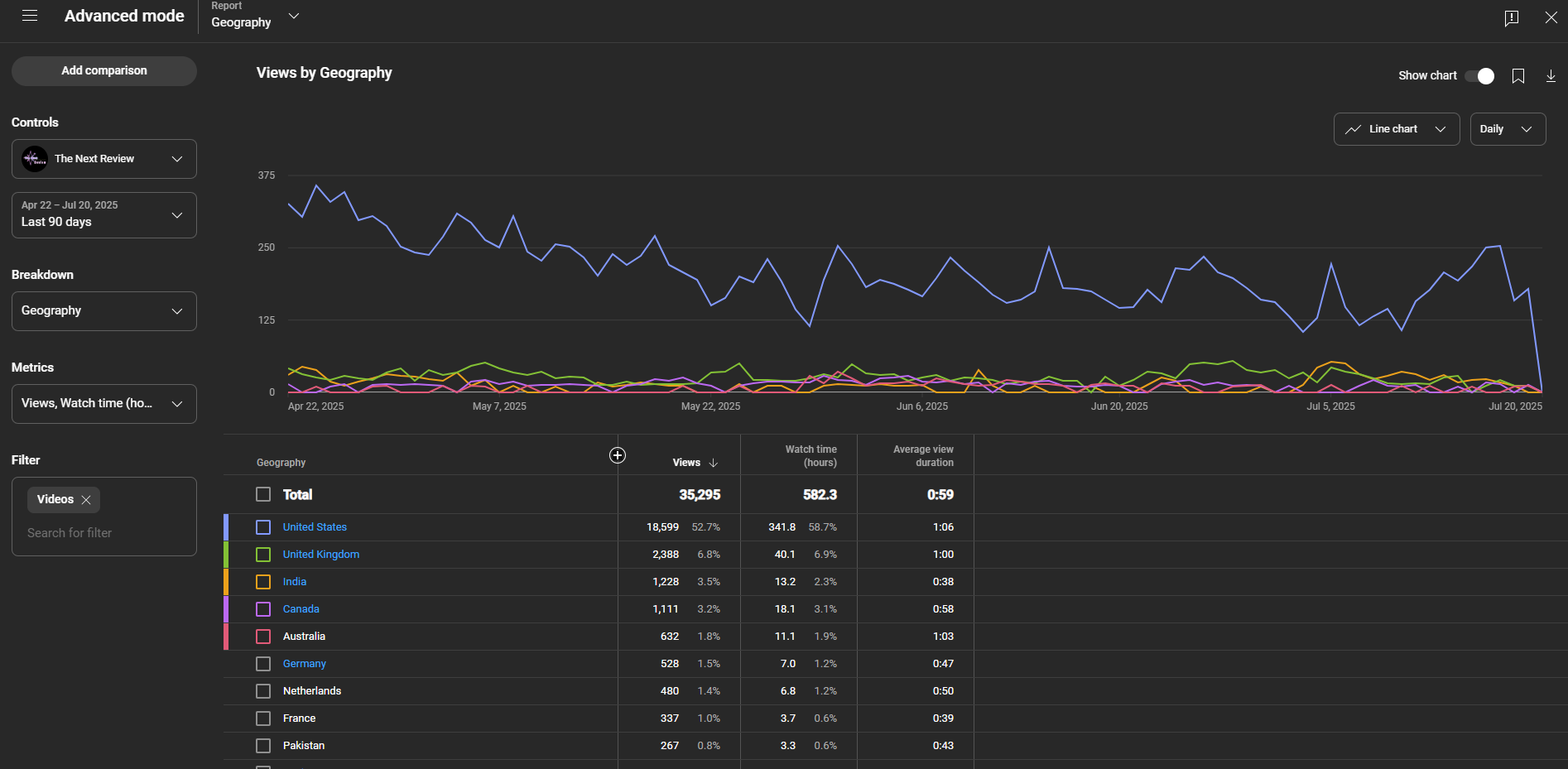
Task: Click France row name
Action: (299, 719)
